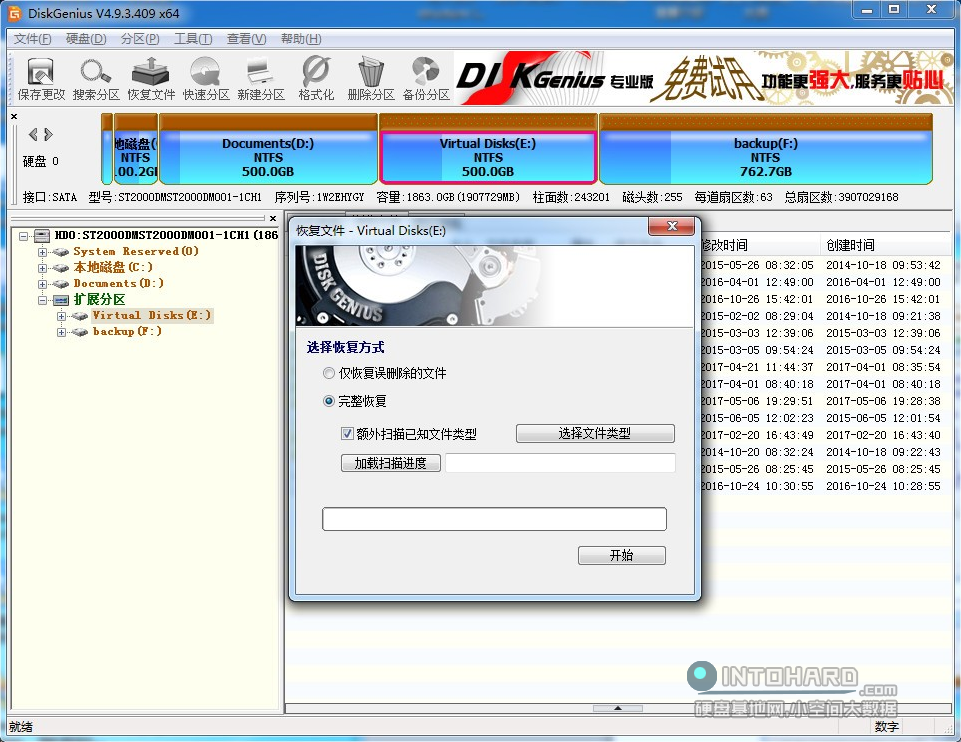Collapse the 扩展分区 tree node
961x742 pixels.
coord(43,300)
